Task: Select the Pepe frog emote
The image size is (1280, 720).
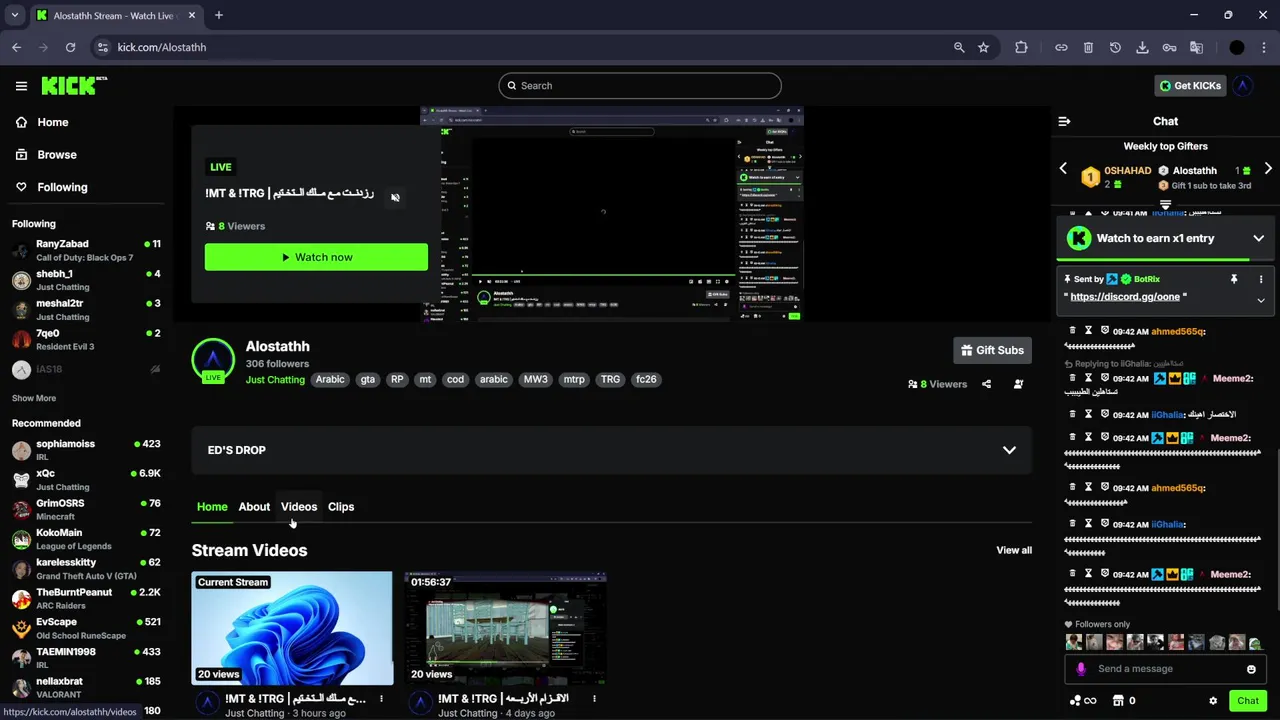Action: 1255,643
